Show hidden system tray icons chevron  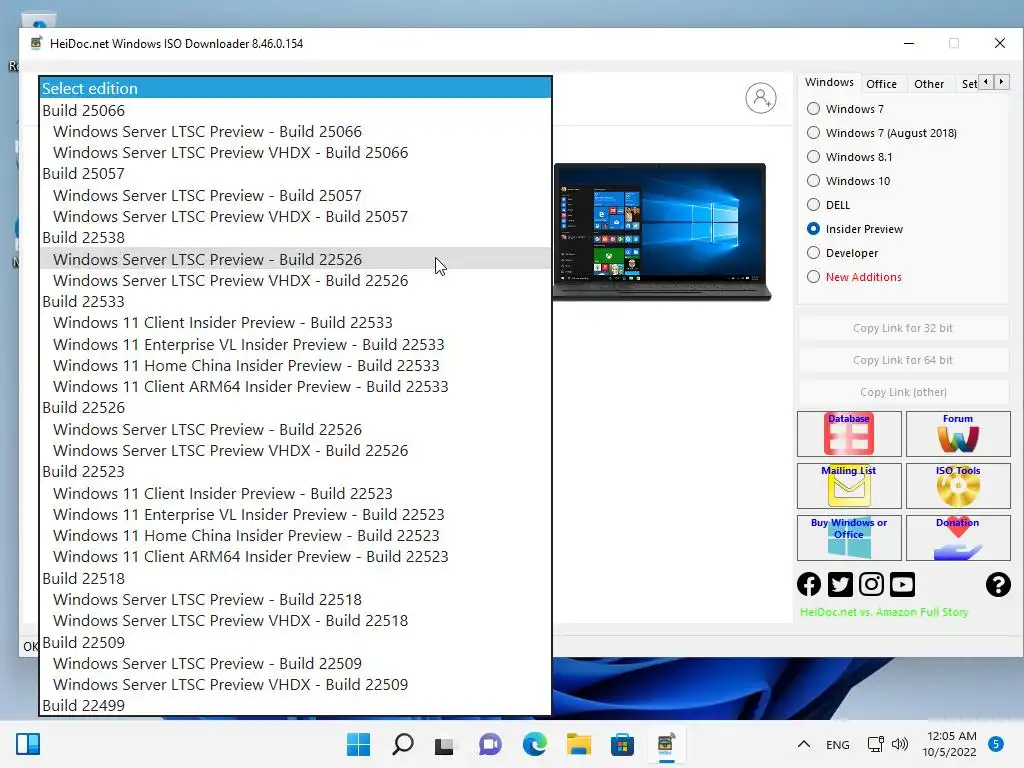click(x=804, y=744)
